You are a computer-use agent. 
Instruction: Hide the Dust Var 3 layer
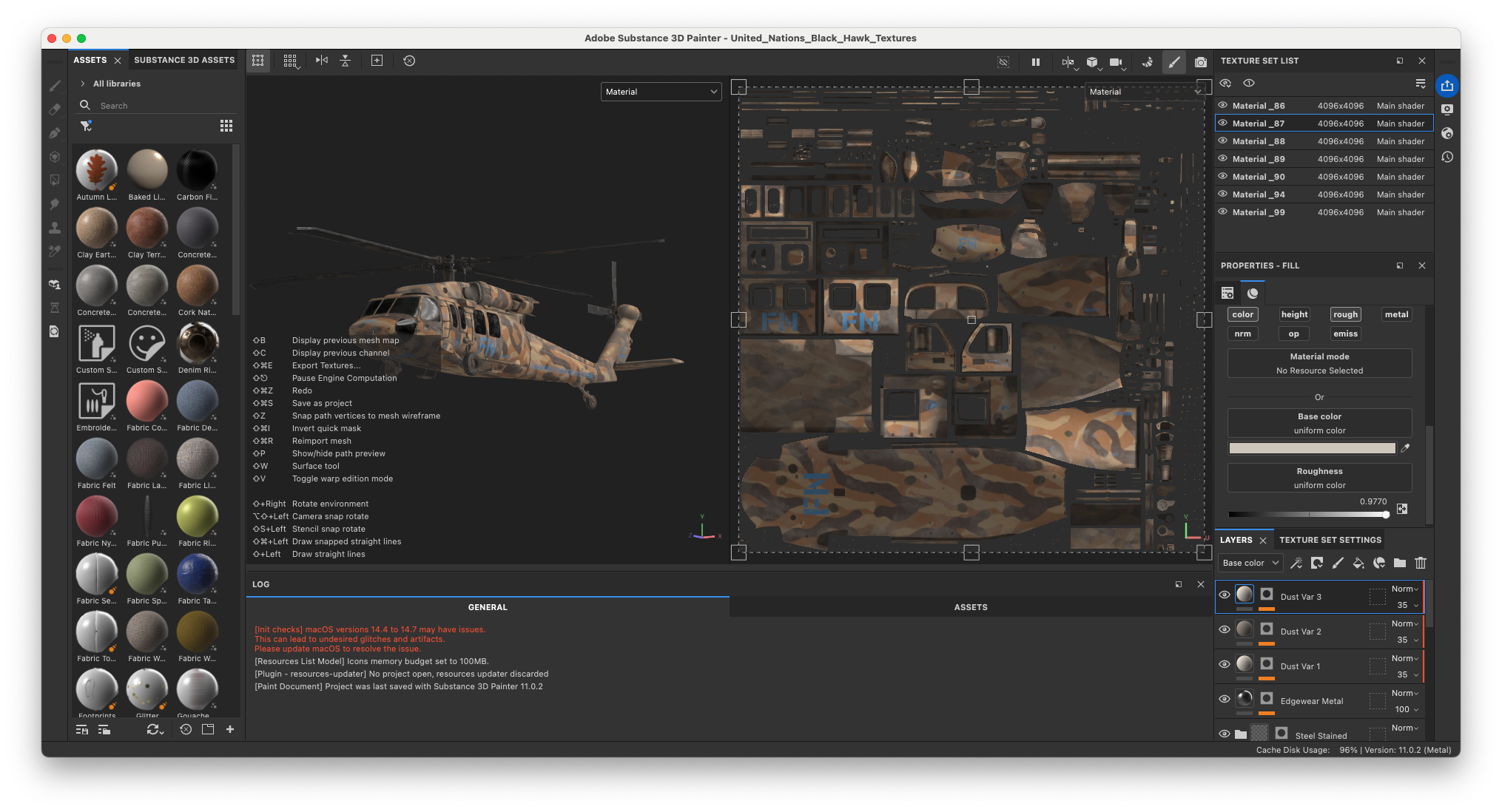tap(1225, 595)
